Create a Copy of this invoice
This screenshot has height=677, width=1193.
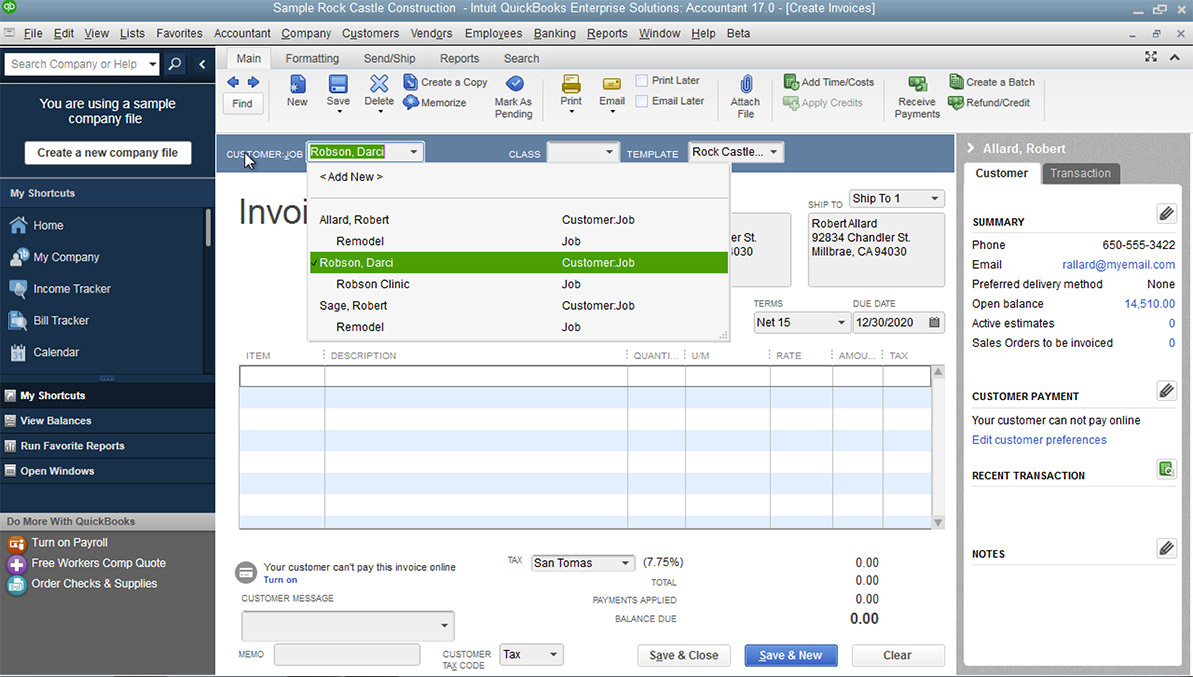pyautogui.click(x=445, y=82)
